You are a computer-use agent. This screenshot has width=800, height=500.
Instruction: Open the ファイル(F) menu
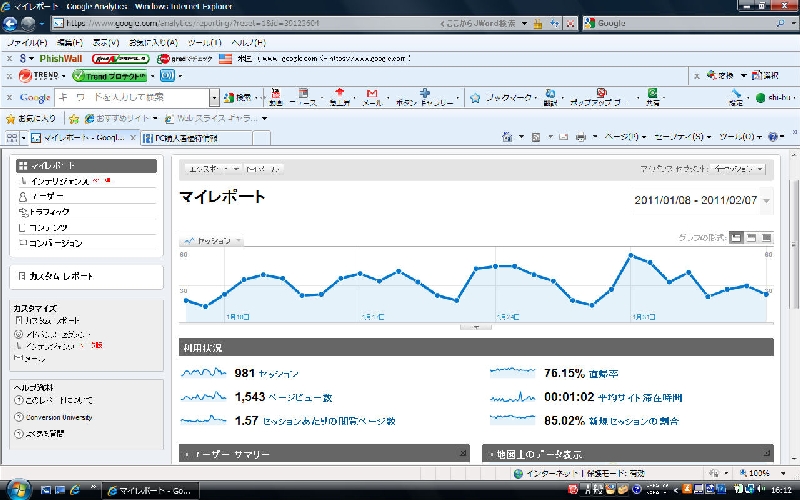(27, 43)
